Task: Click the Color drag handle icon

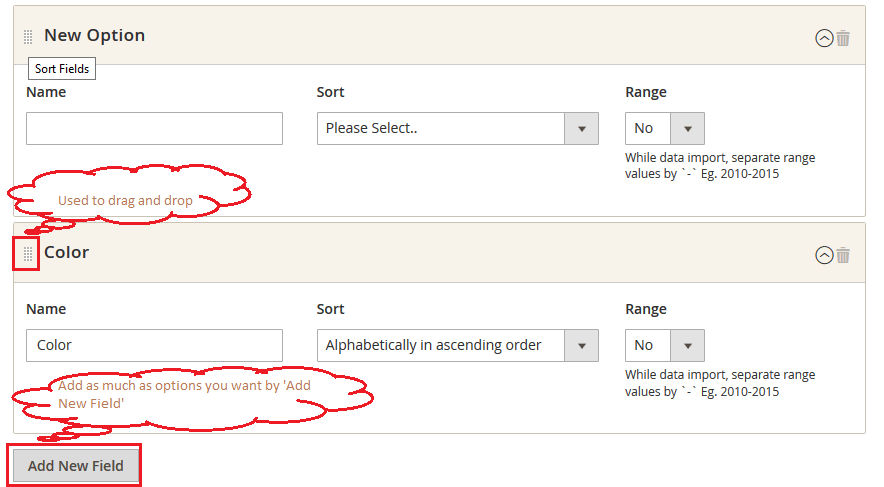Action: [x=28, y=255]
